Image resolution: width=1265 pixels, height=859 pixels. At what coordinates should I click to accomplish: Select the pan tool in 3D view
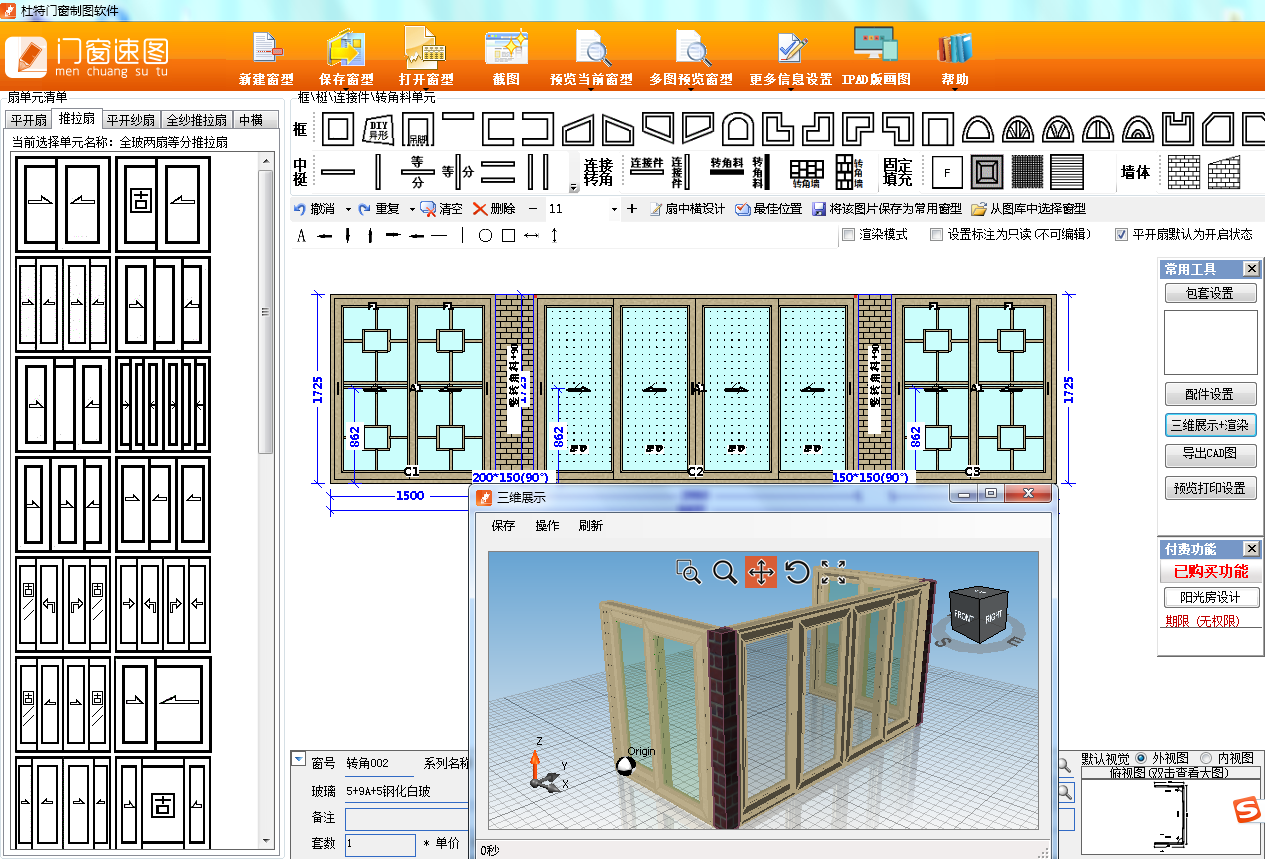click(x=761, y=572)
